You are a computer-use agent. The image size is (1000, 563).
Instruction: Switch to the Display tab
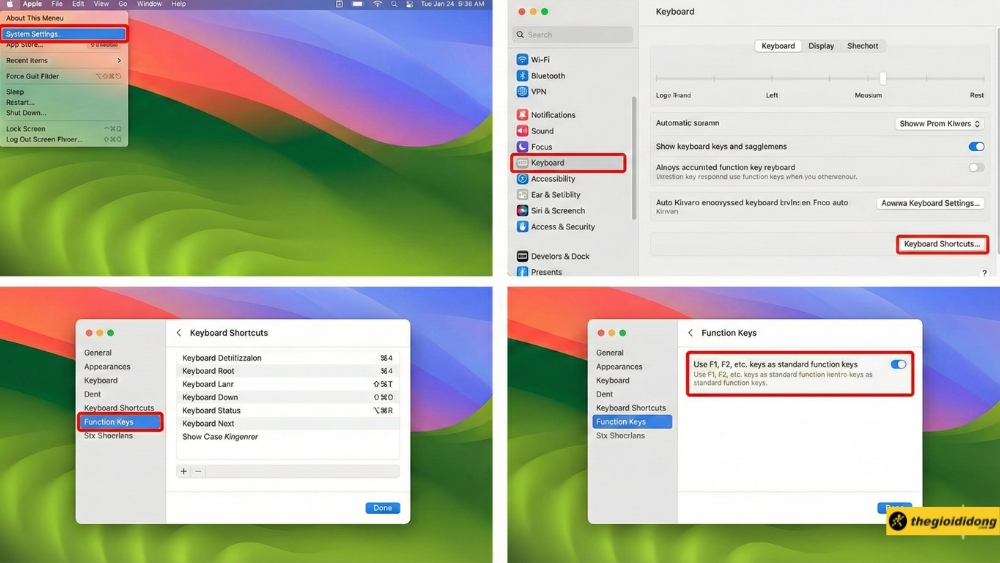click(x=821, y=46)
